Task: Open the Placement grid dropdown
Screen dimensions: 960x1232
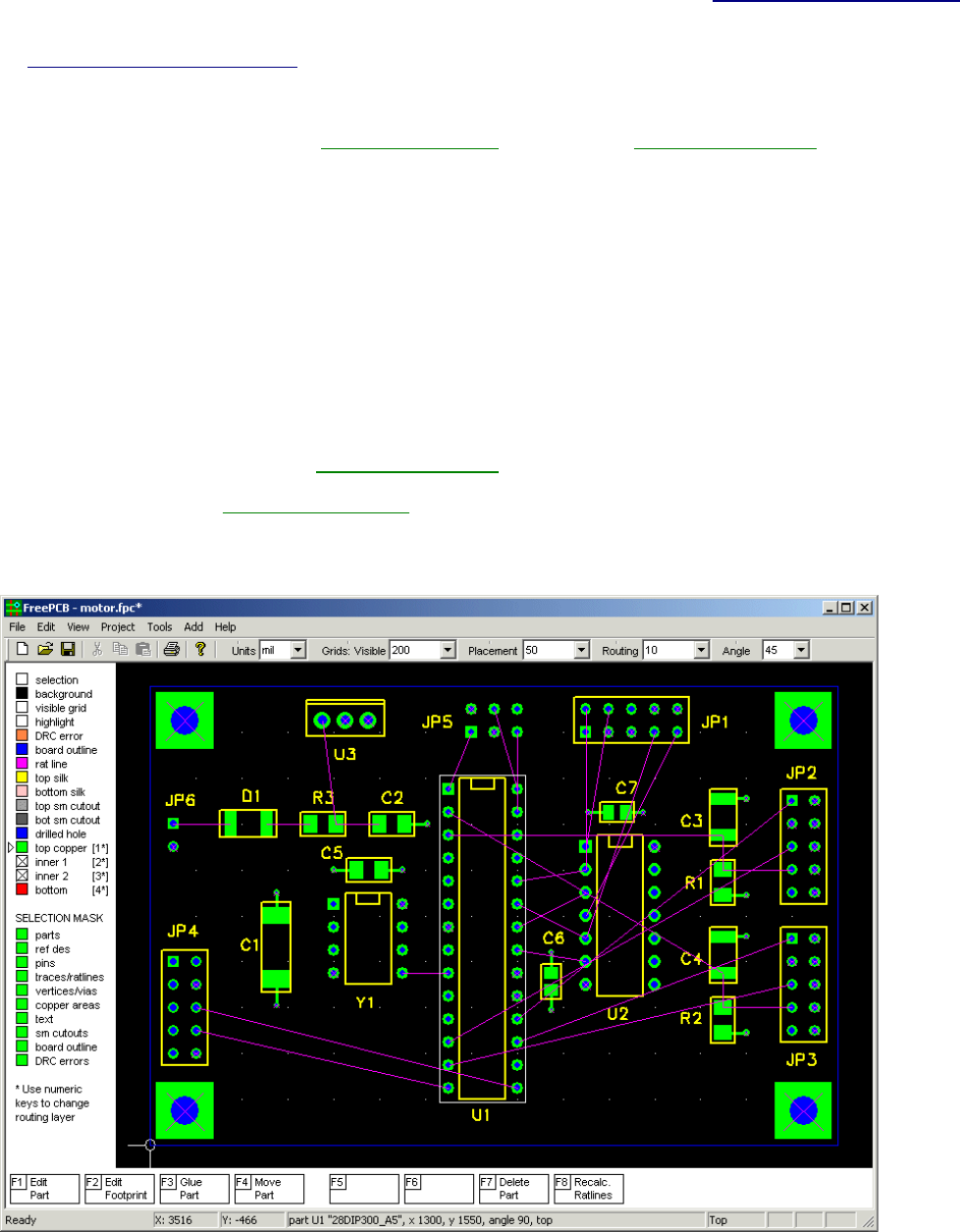Action: click(x=581, y=650)
